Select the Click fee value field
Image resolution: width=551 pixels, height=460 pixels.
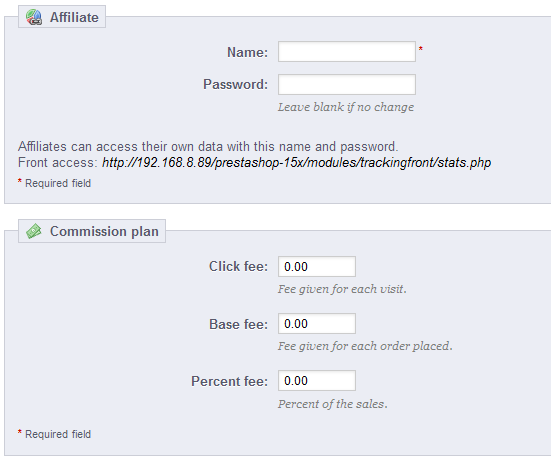pyautogui.click(x=317, y=266)
